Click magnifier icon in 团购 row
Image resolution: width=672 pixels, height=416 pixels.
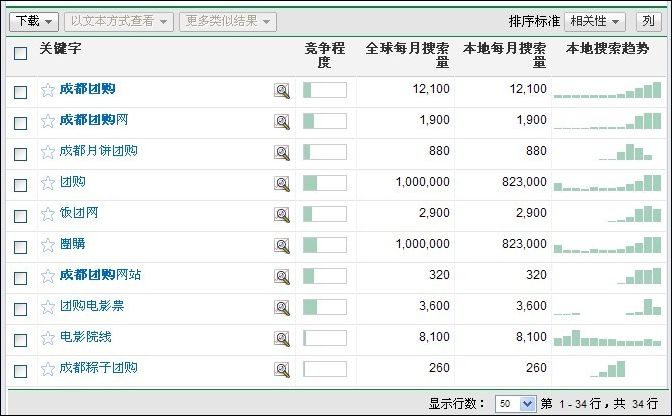282,184
